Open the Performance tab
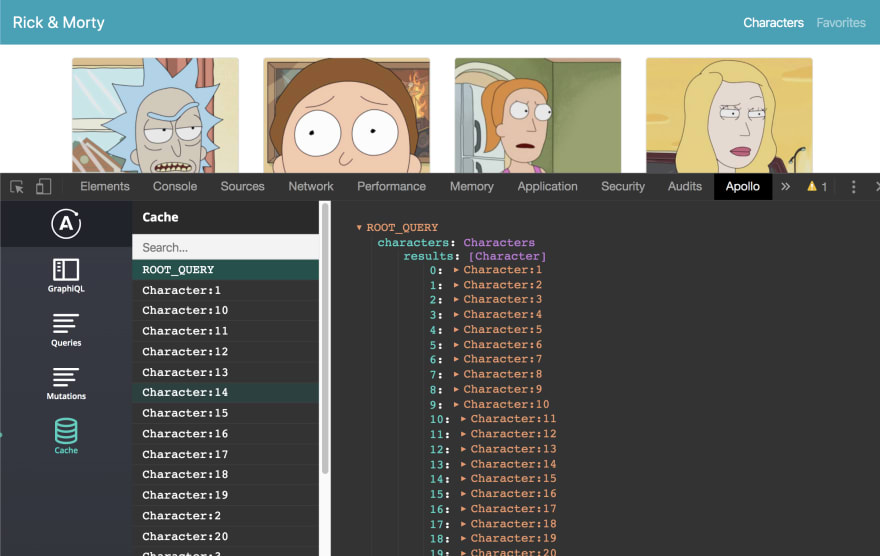 (391, 186)
